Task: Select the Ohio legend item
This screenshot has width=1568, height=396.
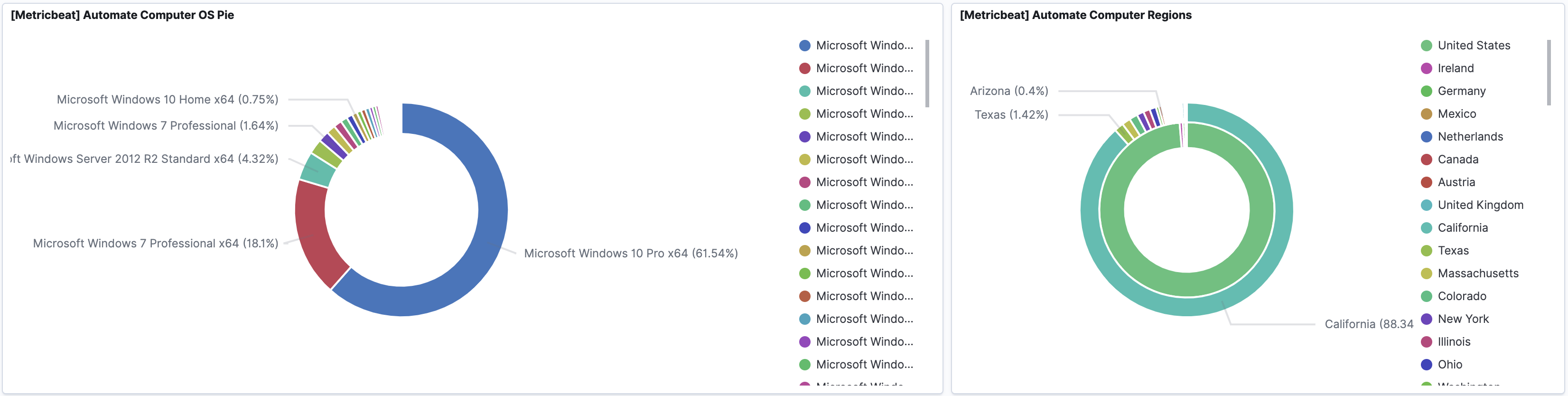Action: tap(1449, 364)
